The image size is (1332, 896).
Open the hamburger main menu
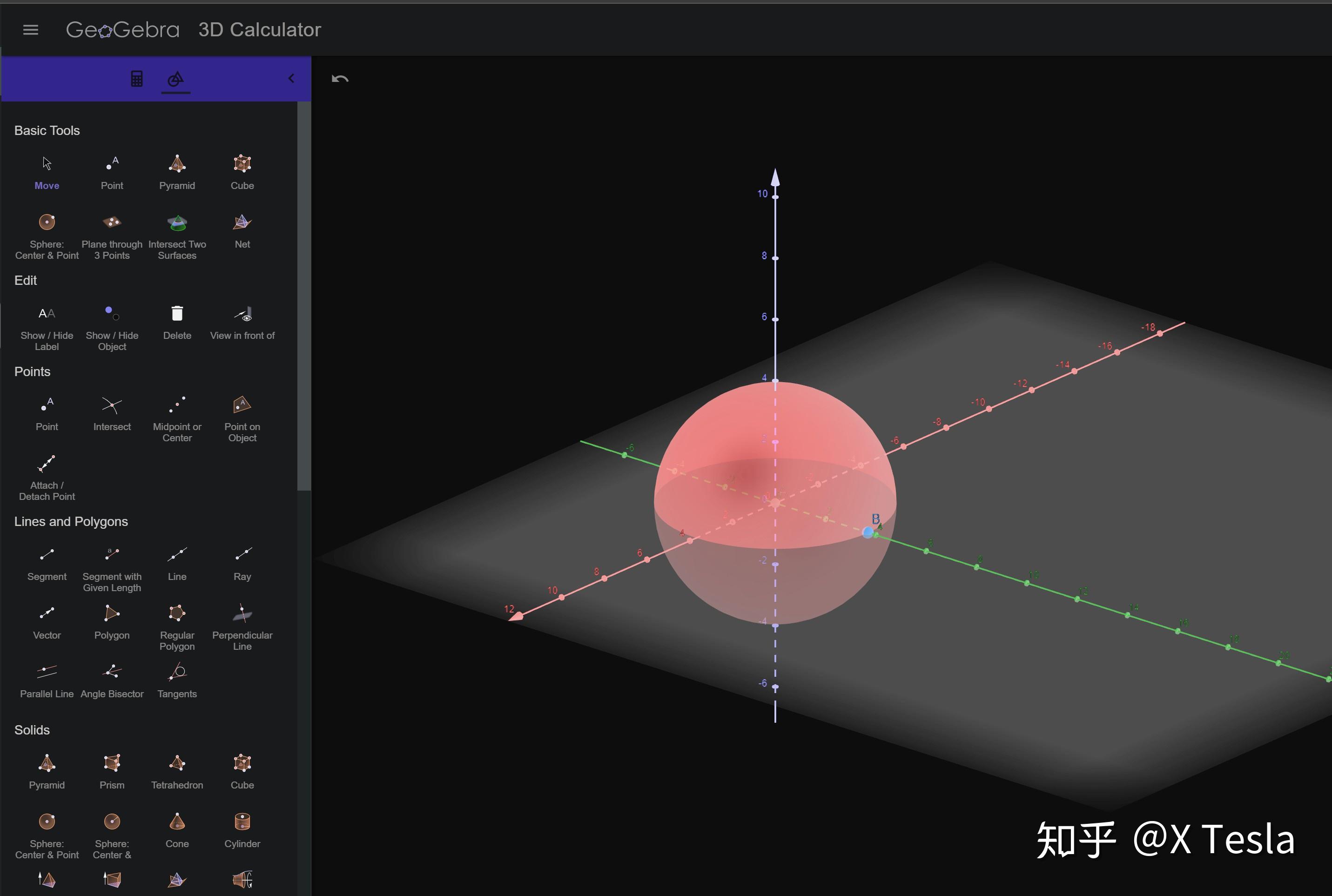point(31,30)
